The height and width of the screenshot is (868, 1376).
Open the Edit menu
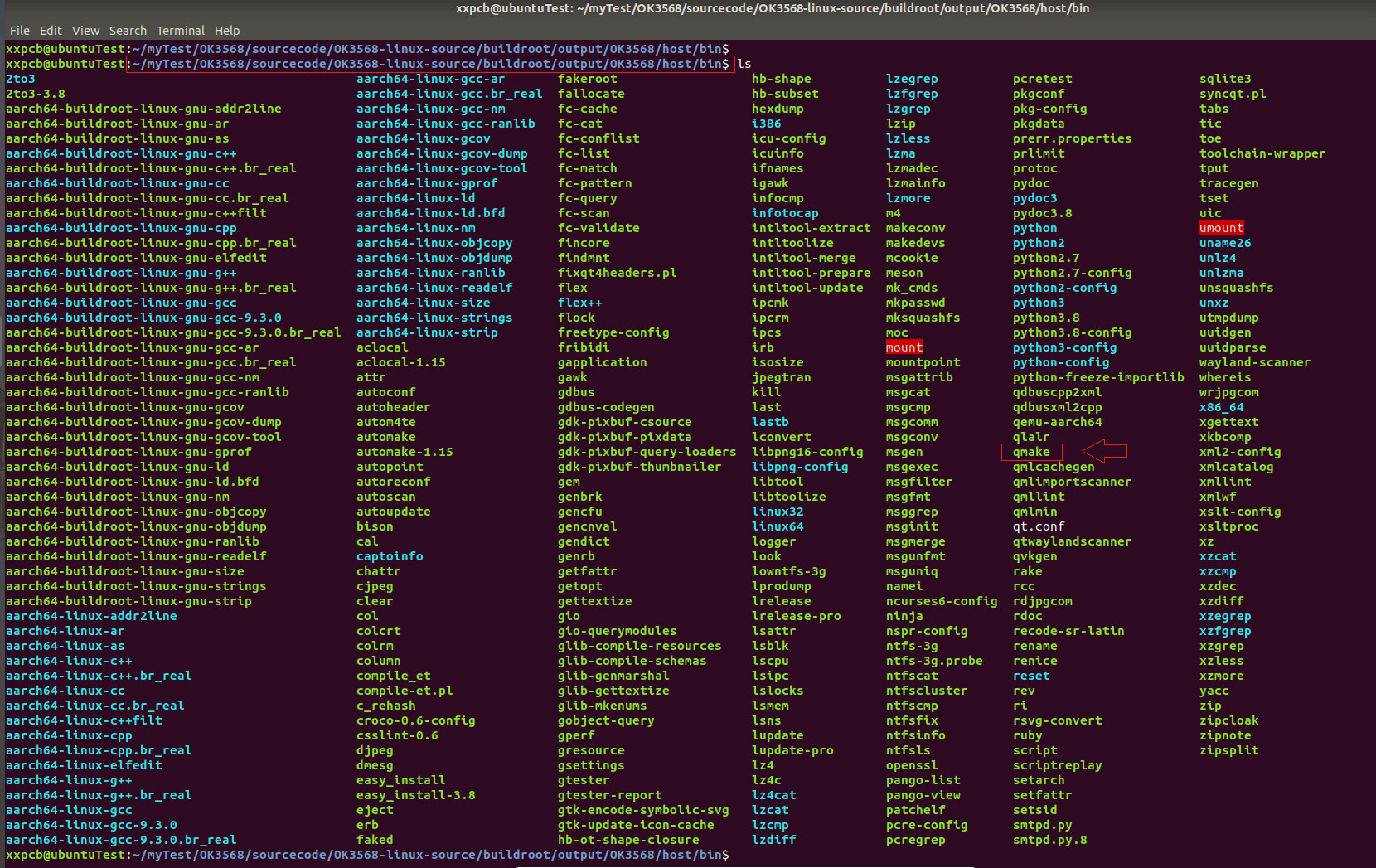[x=51, y=31]
